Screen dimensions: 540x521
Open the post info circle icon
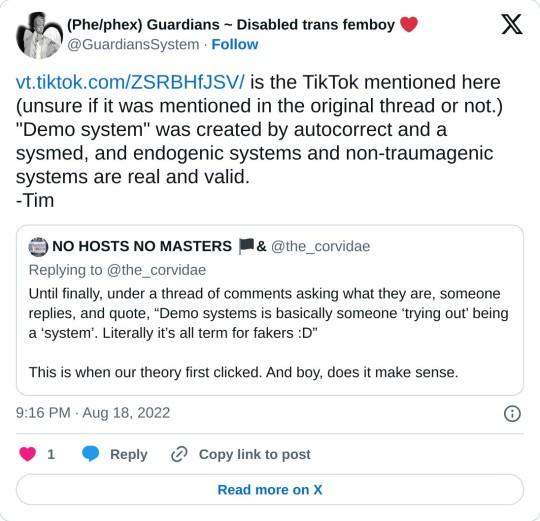512,413
